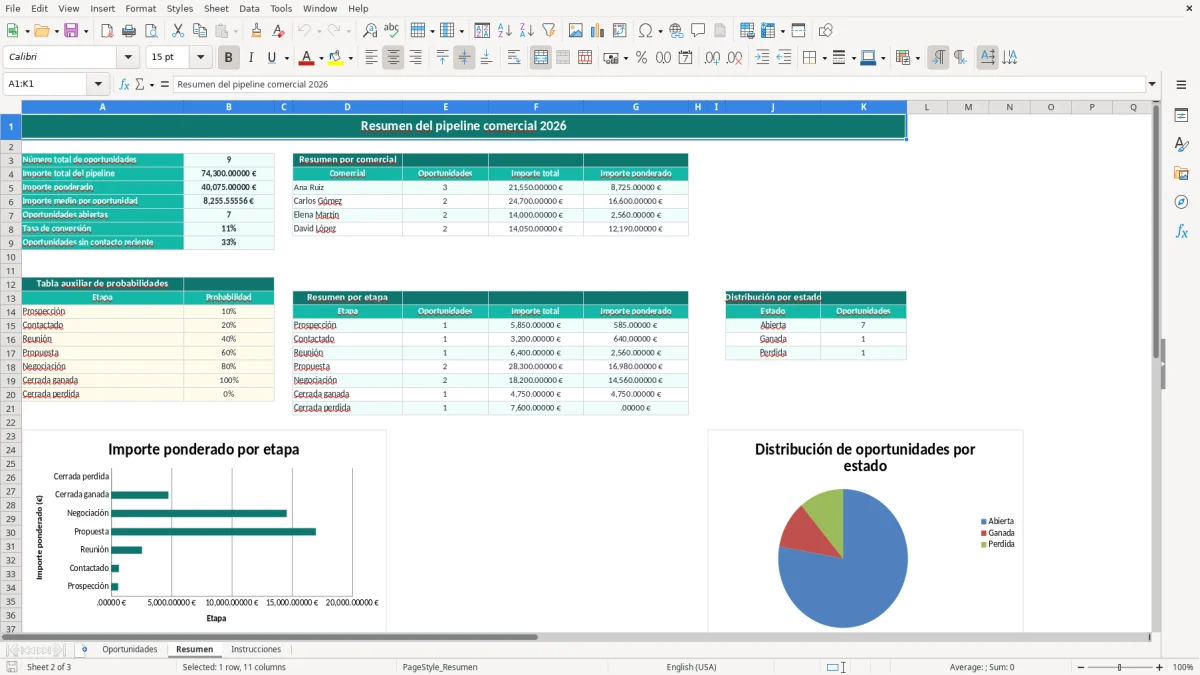1200x675 pixels.
Task: Expand the formula bar
Action: [1152, 84]
